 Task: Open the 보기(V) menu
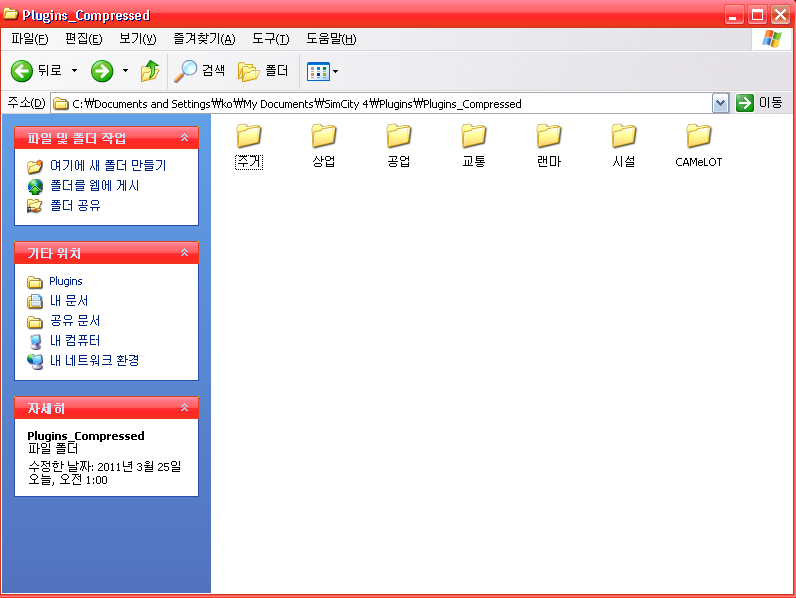coord(138,39)
